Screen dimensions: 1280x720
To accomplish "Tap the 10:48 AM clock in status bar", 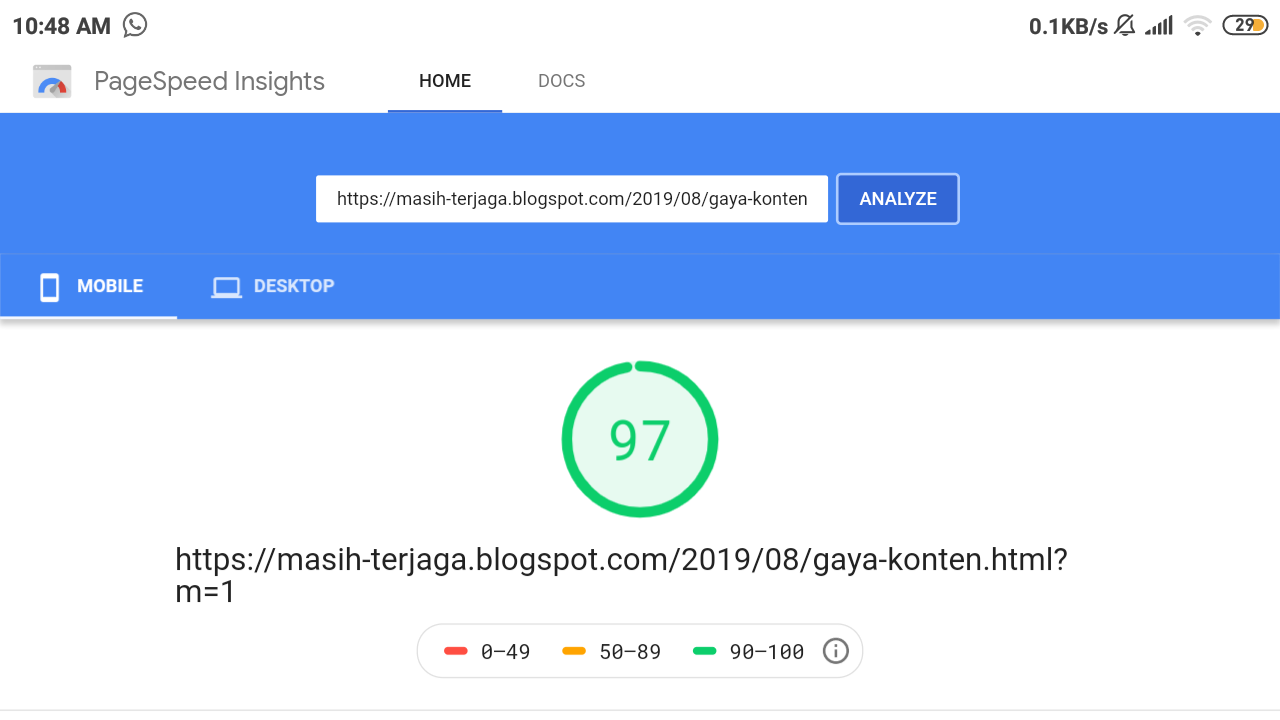I will 62,26.
